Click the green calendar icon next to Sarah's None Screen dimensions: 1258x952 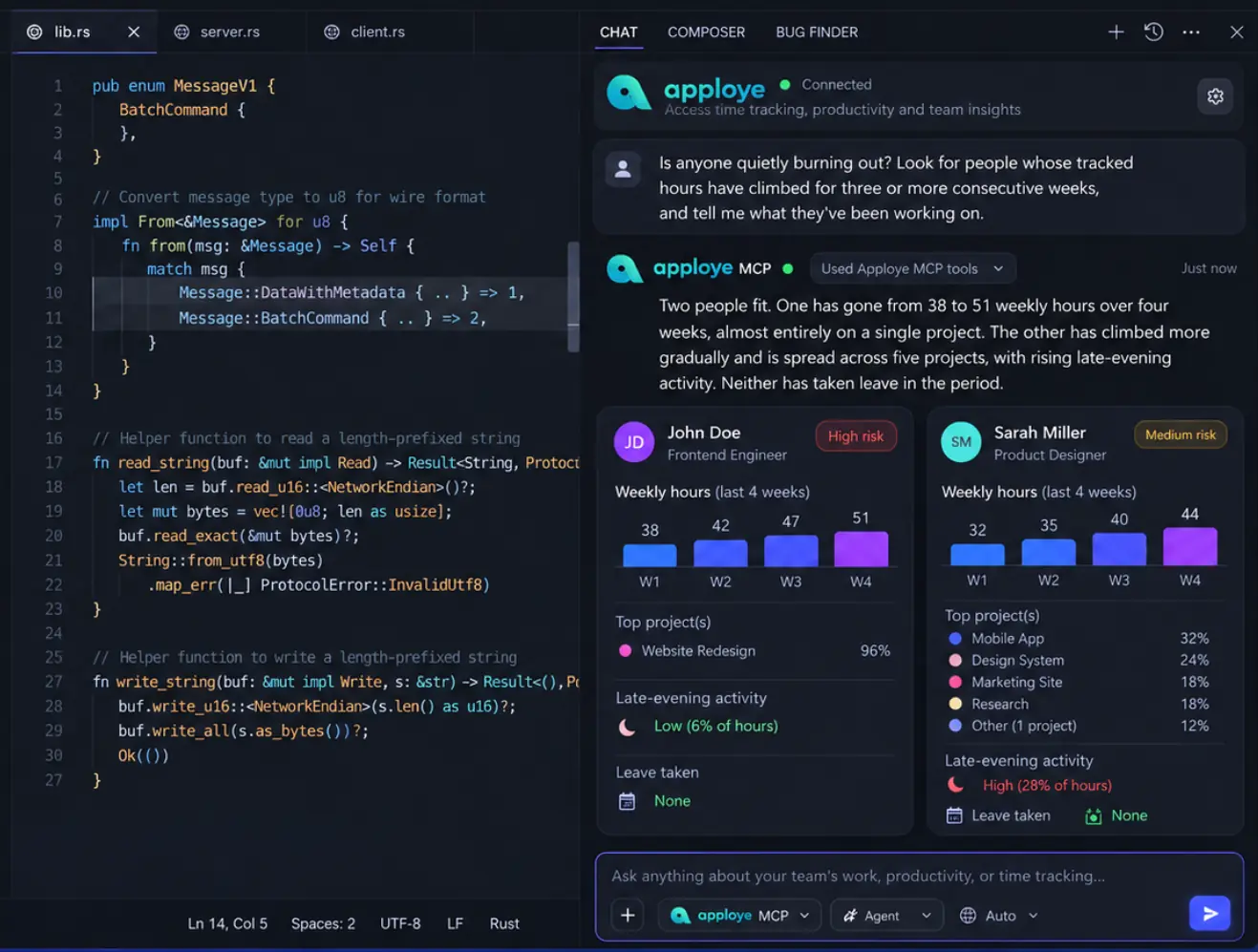(x=1094, y=816)
